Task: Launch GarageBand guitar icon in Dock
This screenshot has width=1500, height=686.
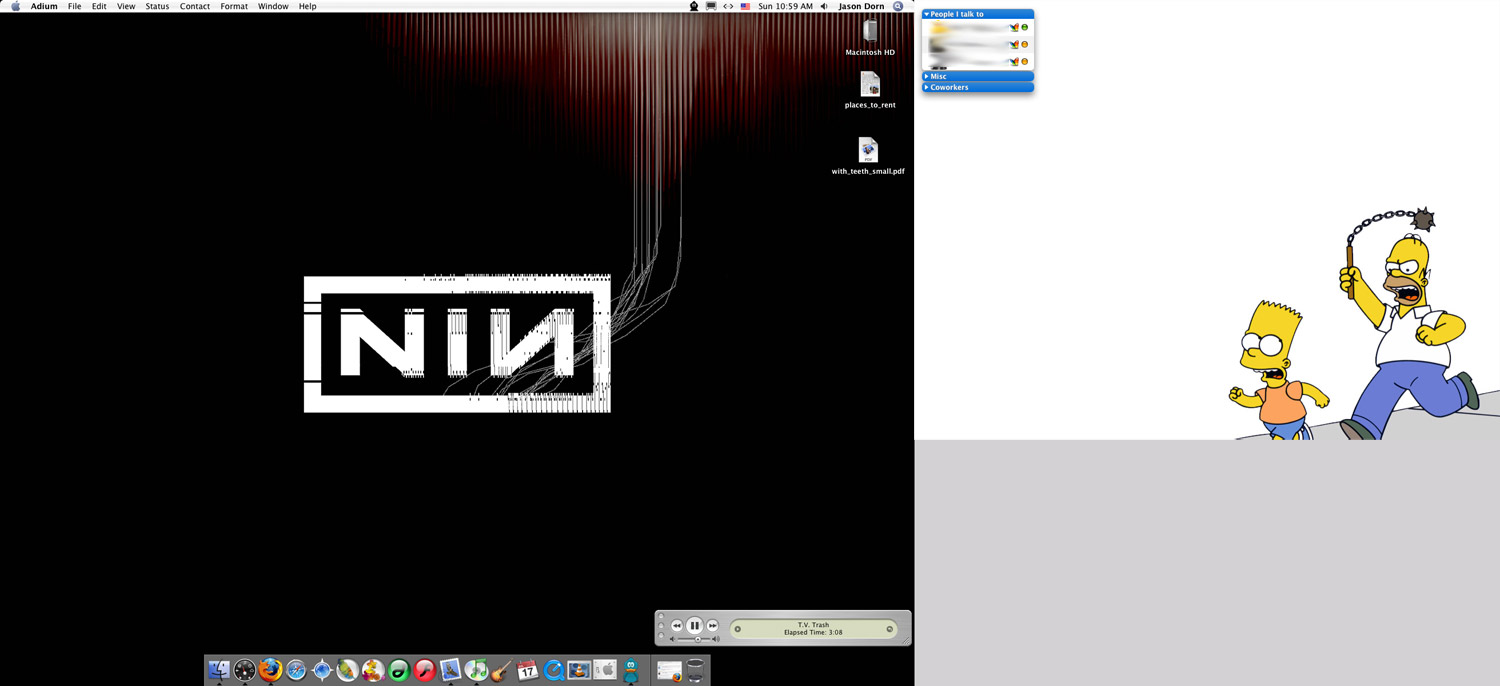Action: click(502, 671)
